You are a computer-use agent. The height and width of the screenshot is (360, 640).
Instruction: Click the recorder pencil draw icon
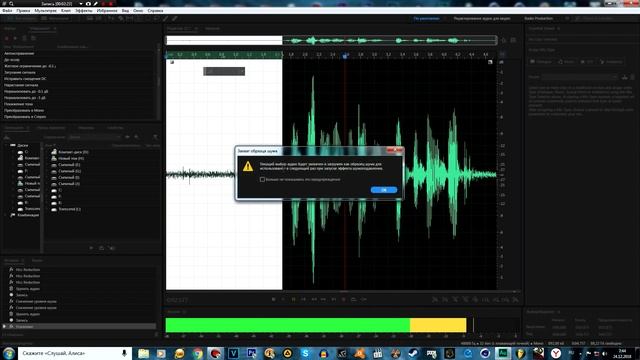tap(96, 4)
